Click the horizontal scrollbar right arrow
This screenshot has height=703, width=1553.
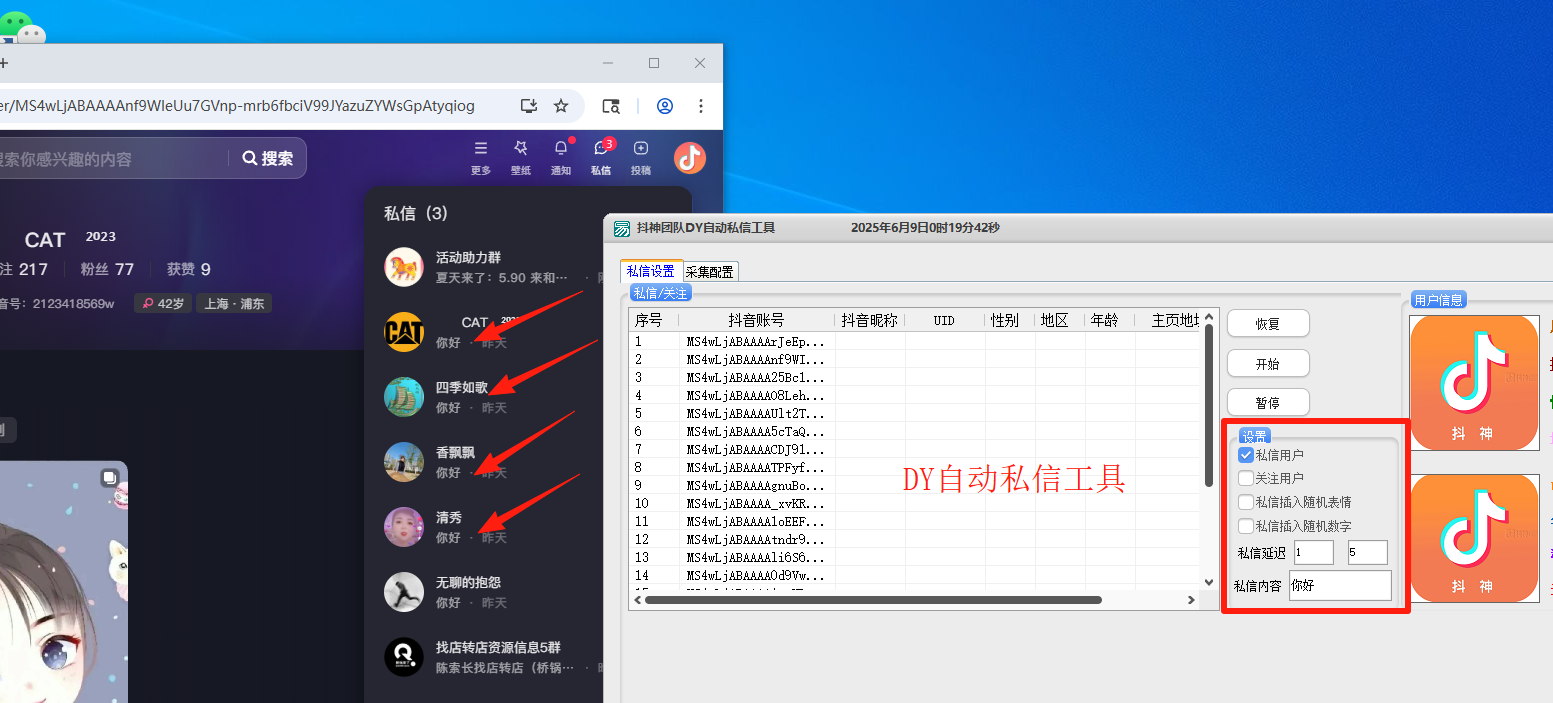click(1191, 599)
